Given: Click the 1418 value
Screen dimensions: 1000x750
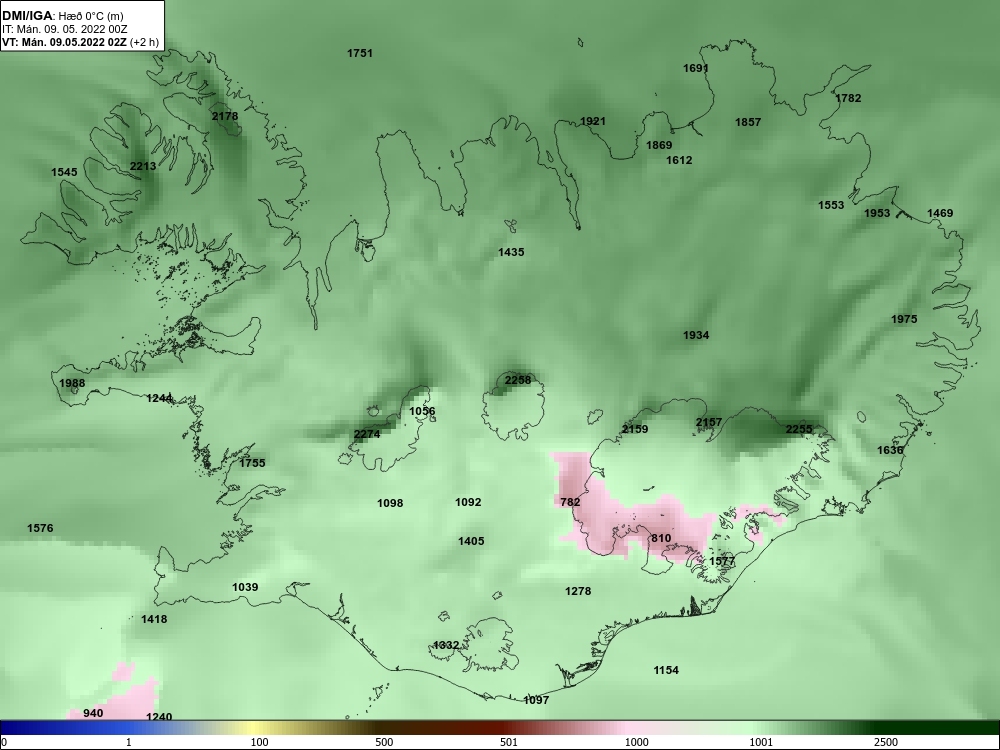Looking at the screenshot, I should (154, 619).
